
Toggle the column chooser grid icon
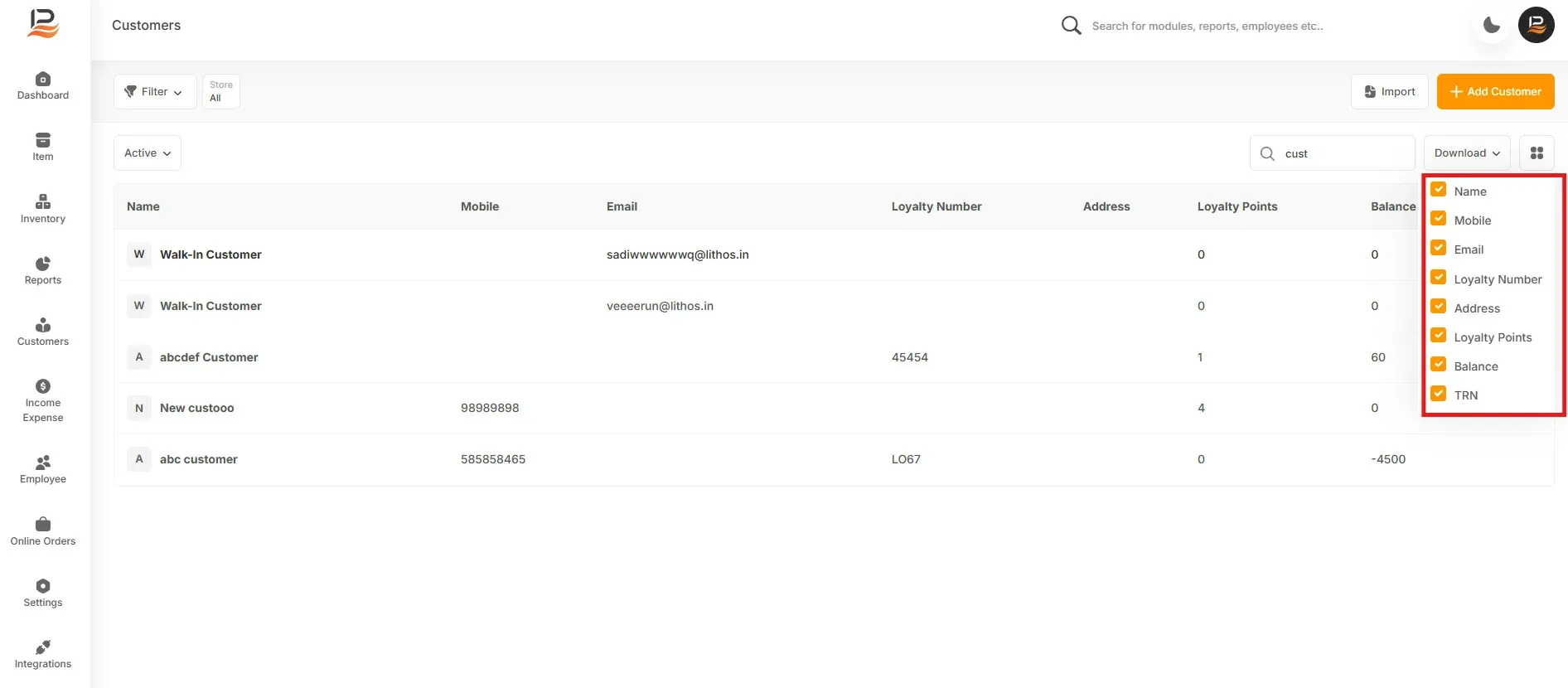tap(1537, 153)
